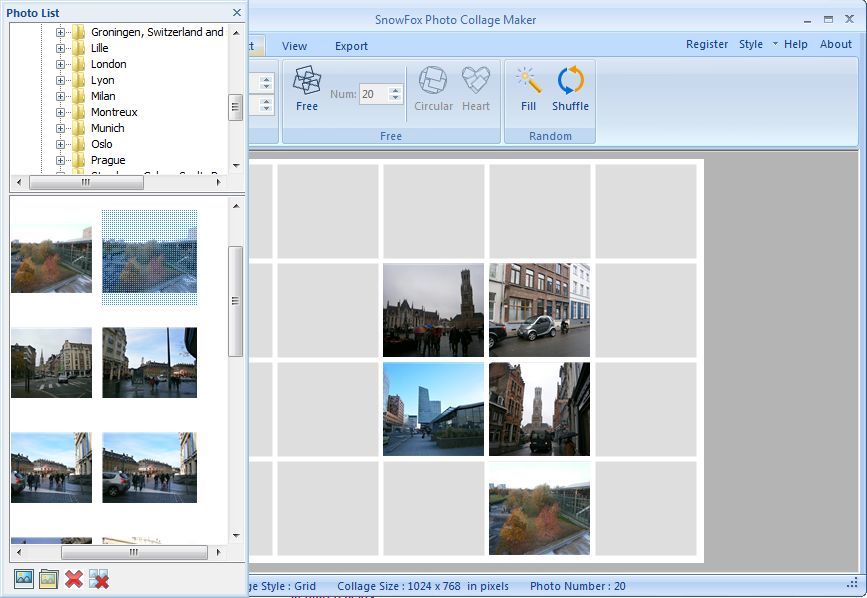Viewport: 867px width, 598px height.
Task: Shuffle the collage photos
Action: click(570, 88)
